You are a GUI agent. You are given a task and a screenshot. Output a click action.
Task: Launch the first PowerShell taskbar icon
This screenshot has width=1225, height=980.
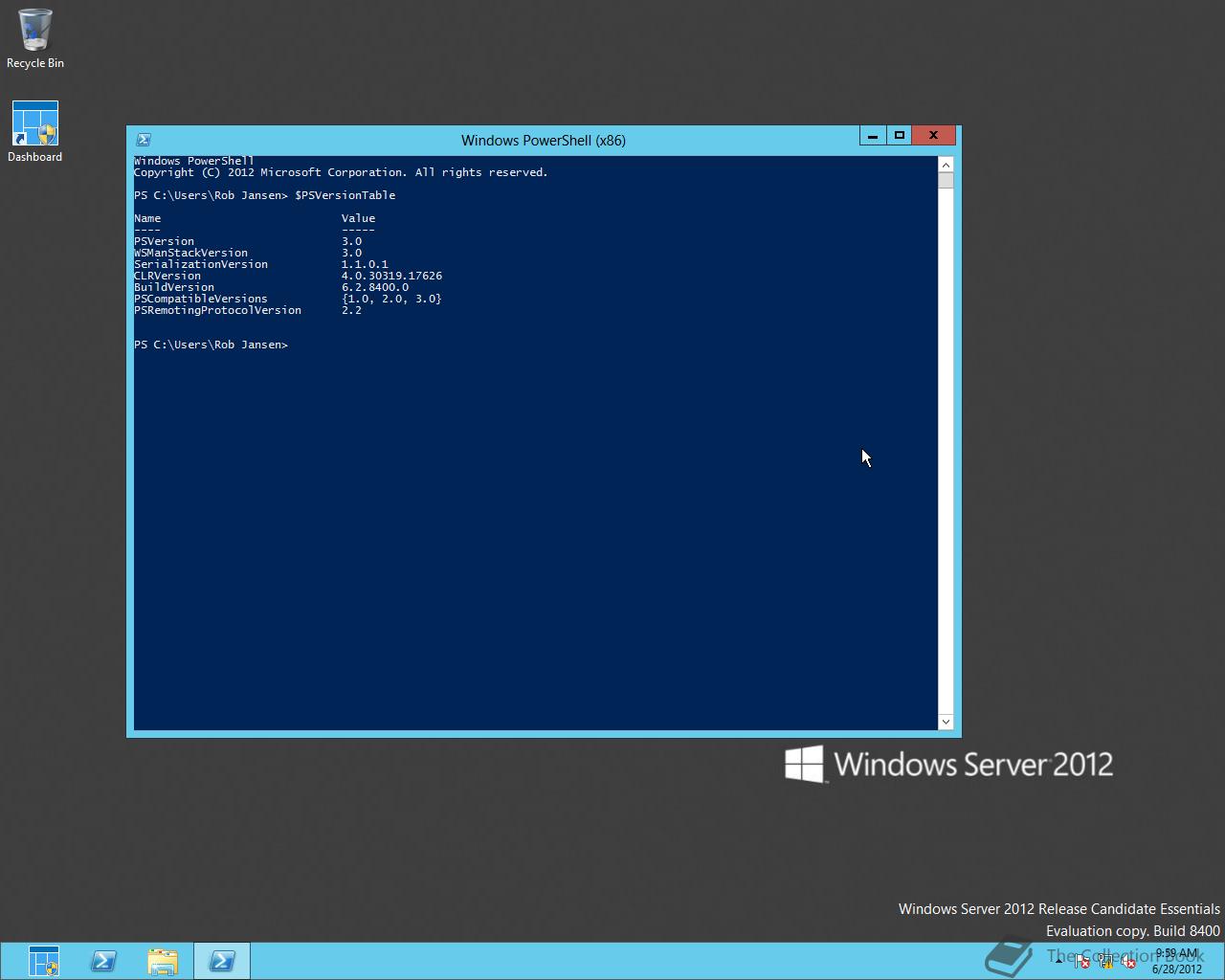click(x=103, y=961)
